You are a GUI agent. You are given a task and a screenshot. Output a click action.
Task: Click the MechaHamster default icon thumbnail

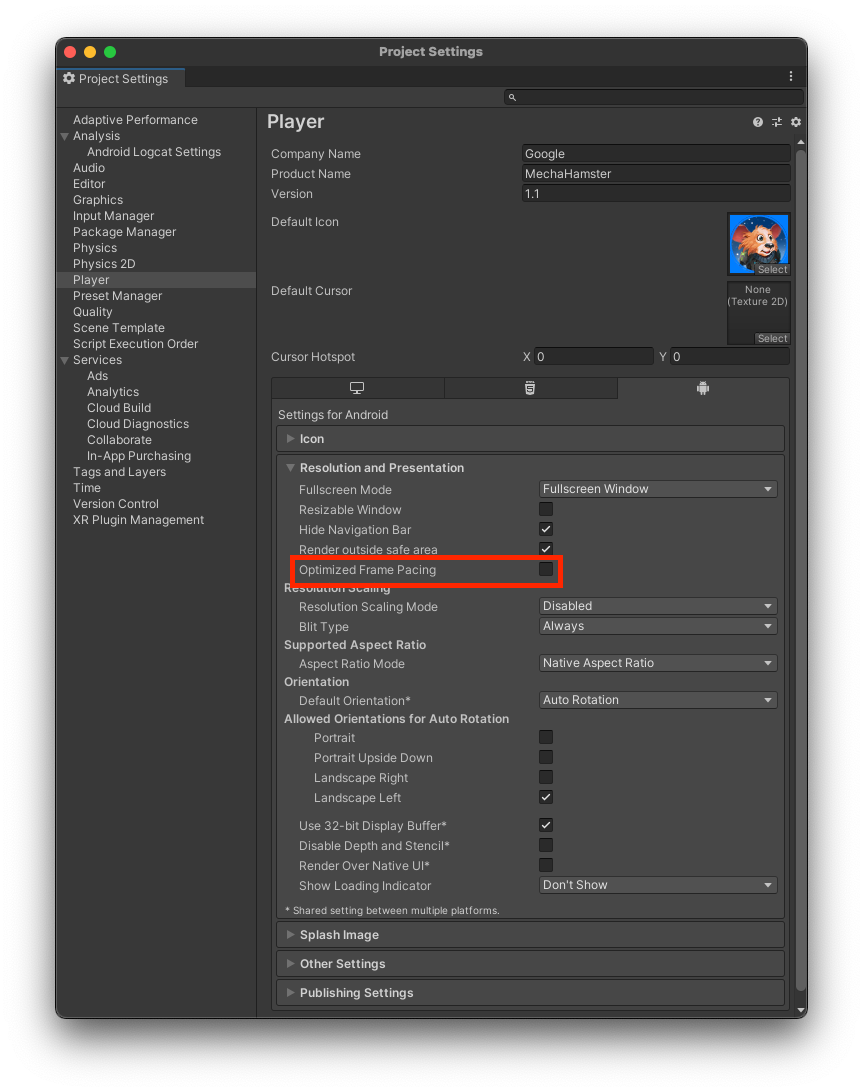[758, 242]
